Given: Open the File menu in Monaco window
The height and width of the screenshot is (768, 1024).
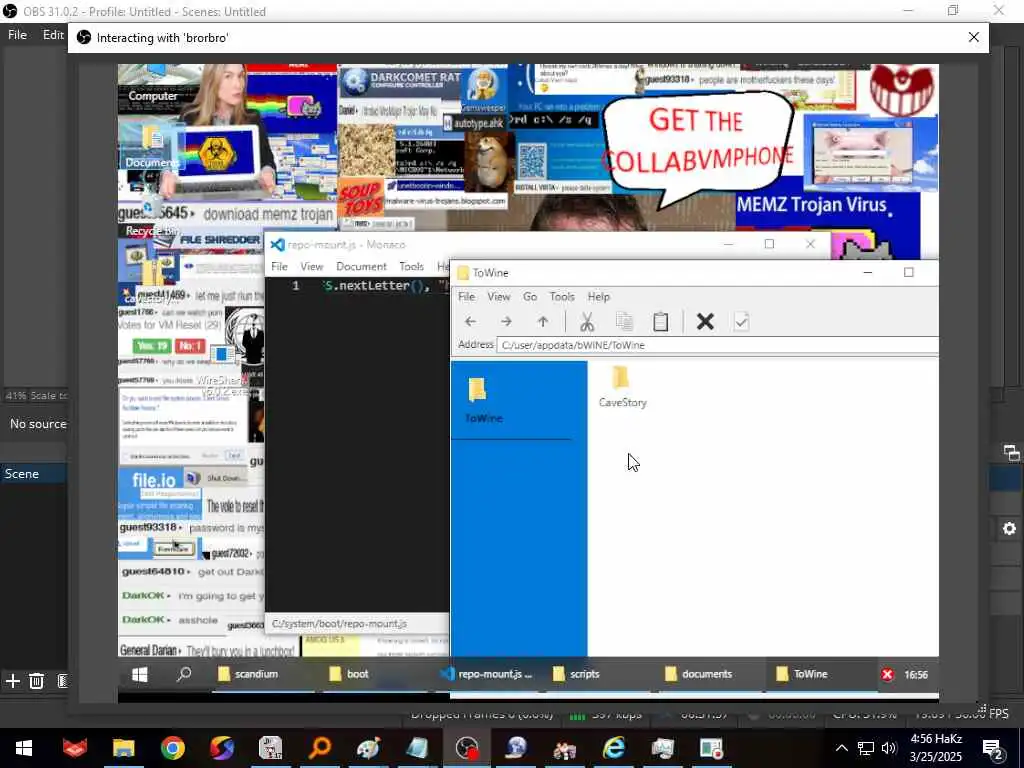Looking at the screenshot, I should [x=280, y=266].
